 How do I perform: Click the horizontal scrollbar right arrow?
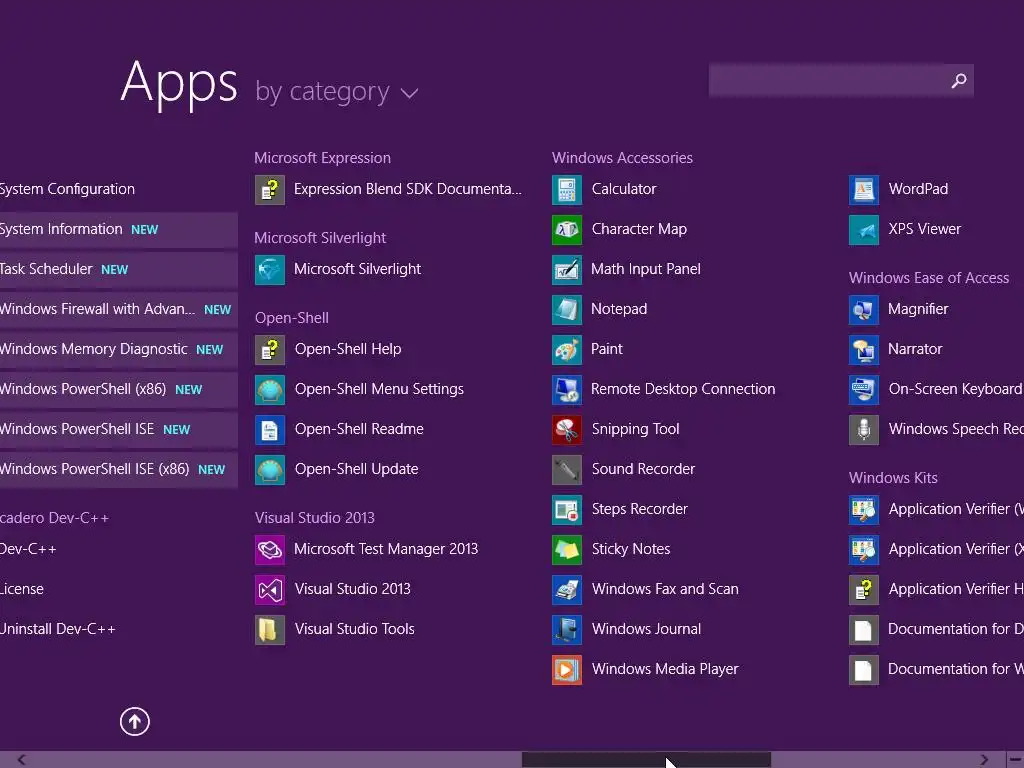[984, 760]
